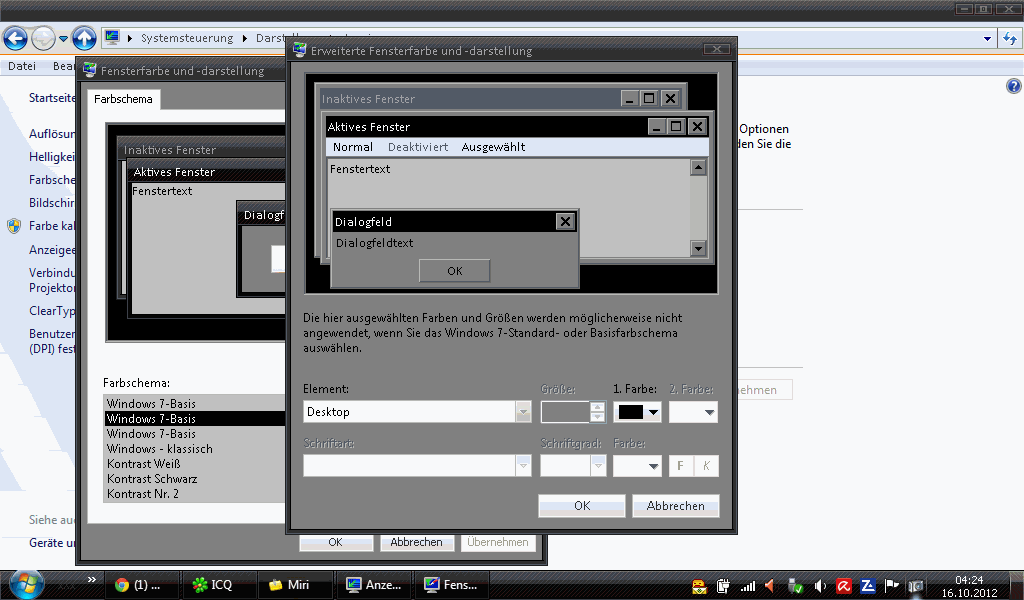
Task: Toggle italic font style button K
Action: click(706, 466)
